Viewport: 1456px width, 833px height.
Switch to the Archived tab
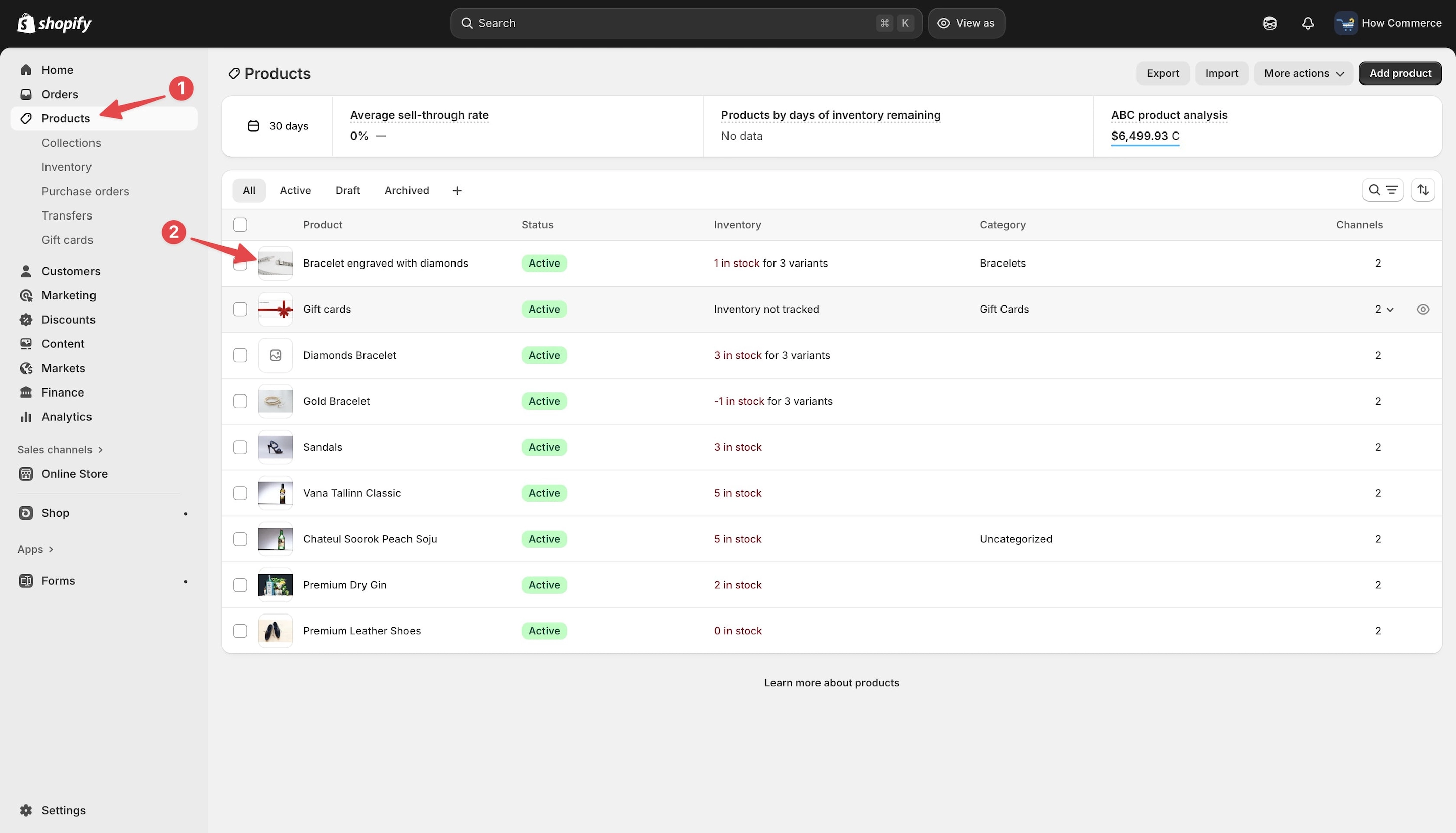(x=406, y=191)
